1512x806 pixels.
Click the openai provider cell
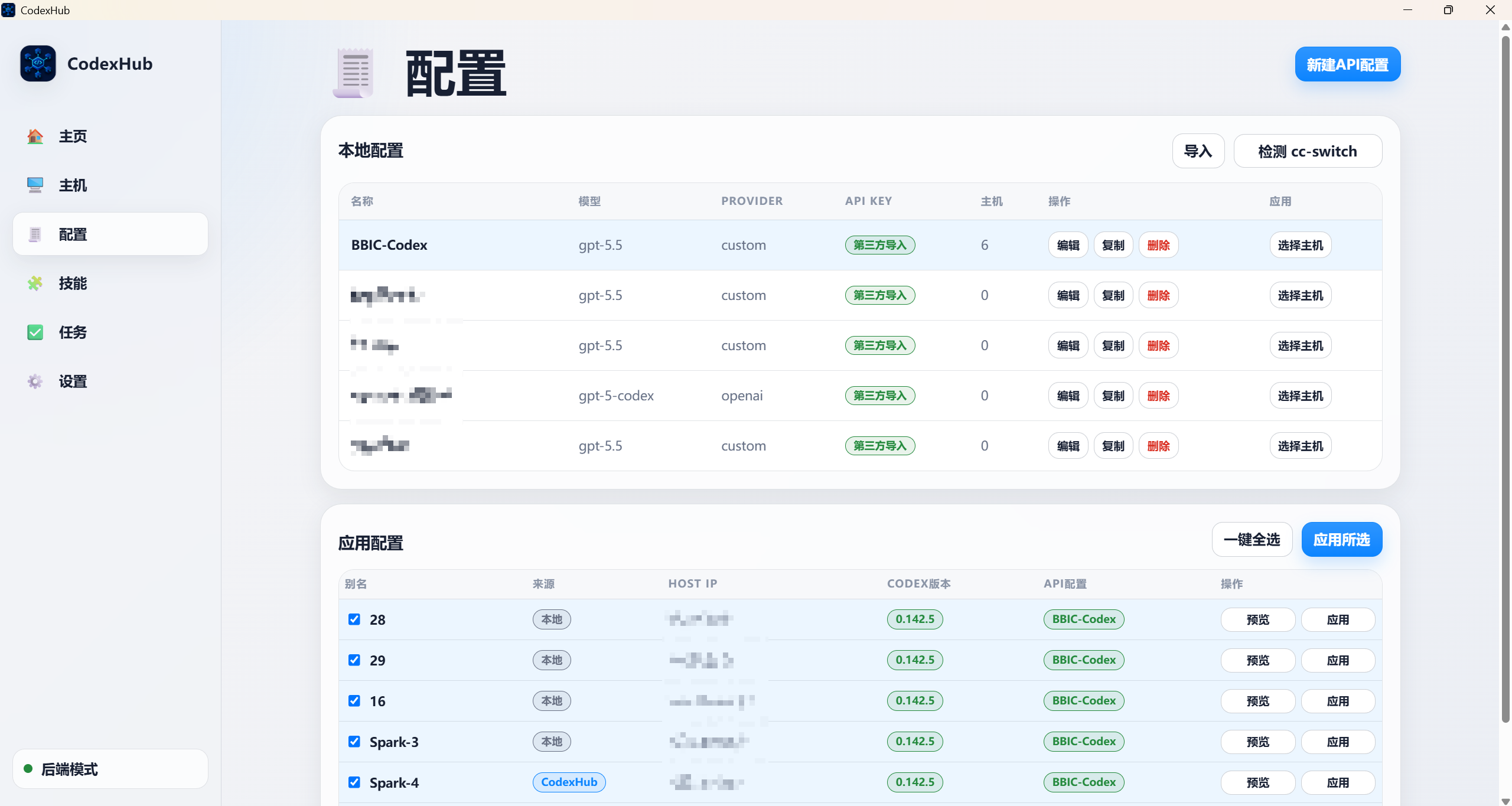tap(742, 396)
